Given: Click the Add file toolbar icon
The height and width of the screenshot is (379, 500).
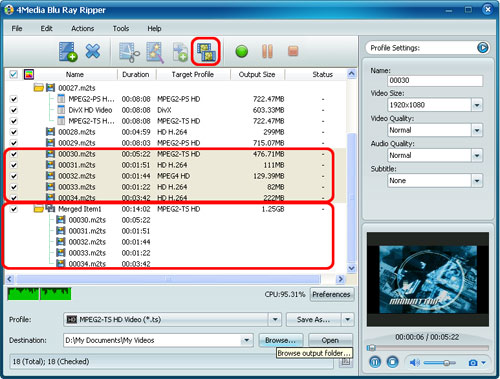Looking at the screenshot, I should [68, 52].
